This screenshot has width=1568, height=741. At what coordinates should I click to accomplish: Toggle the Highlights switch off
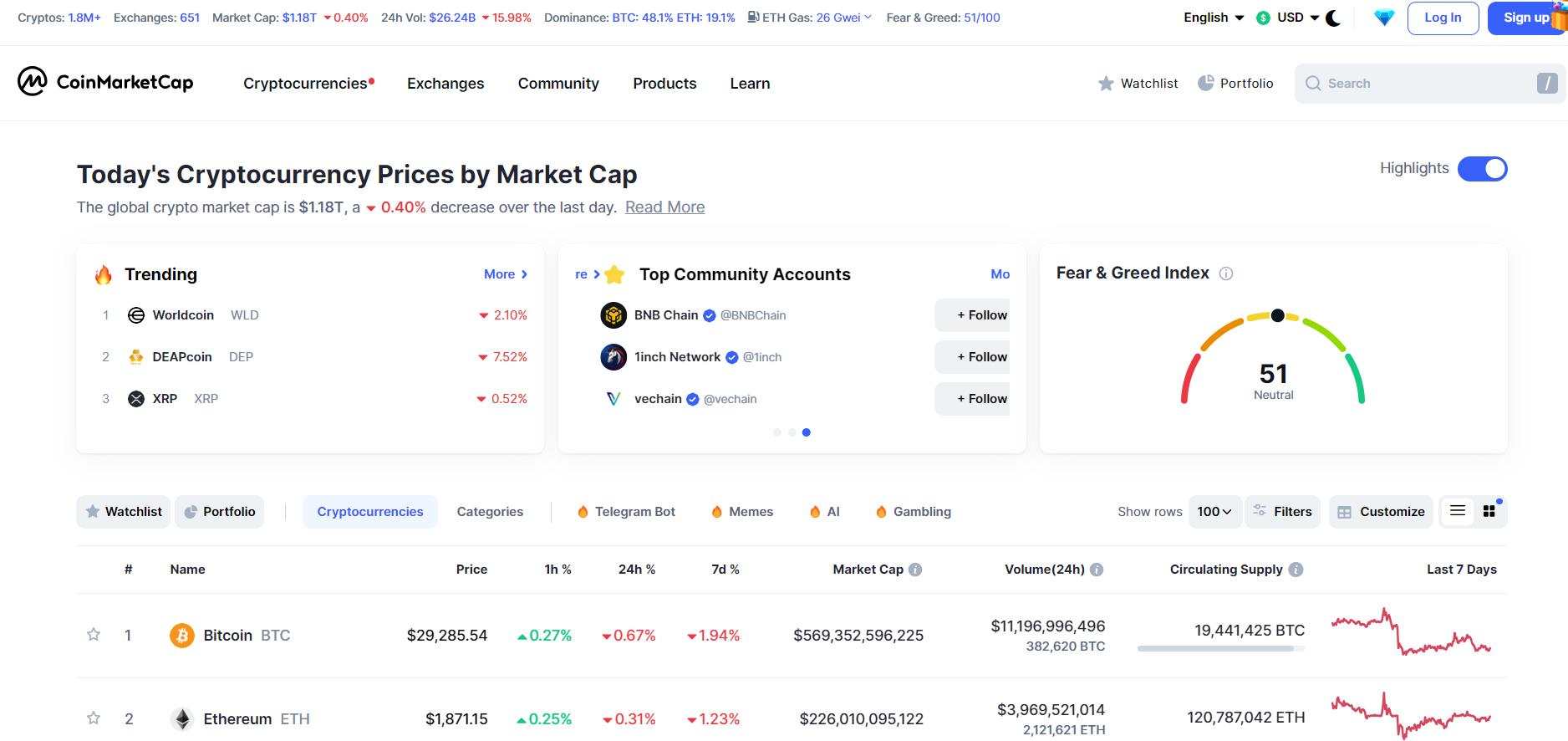click(1482, 169)
